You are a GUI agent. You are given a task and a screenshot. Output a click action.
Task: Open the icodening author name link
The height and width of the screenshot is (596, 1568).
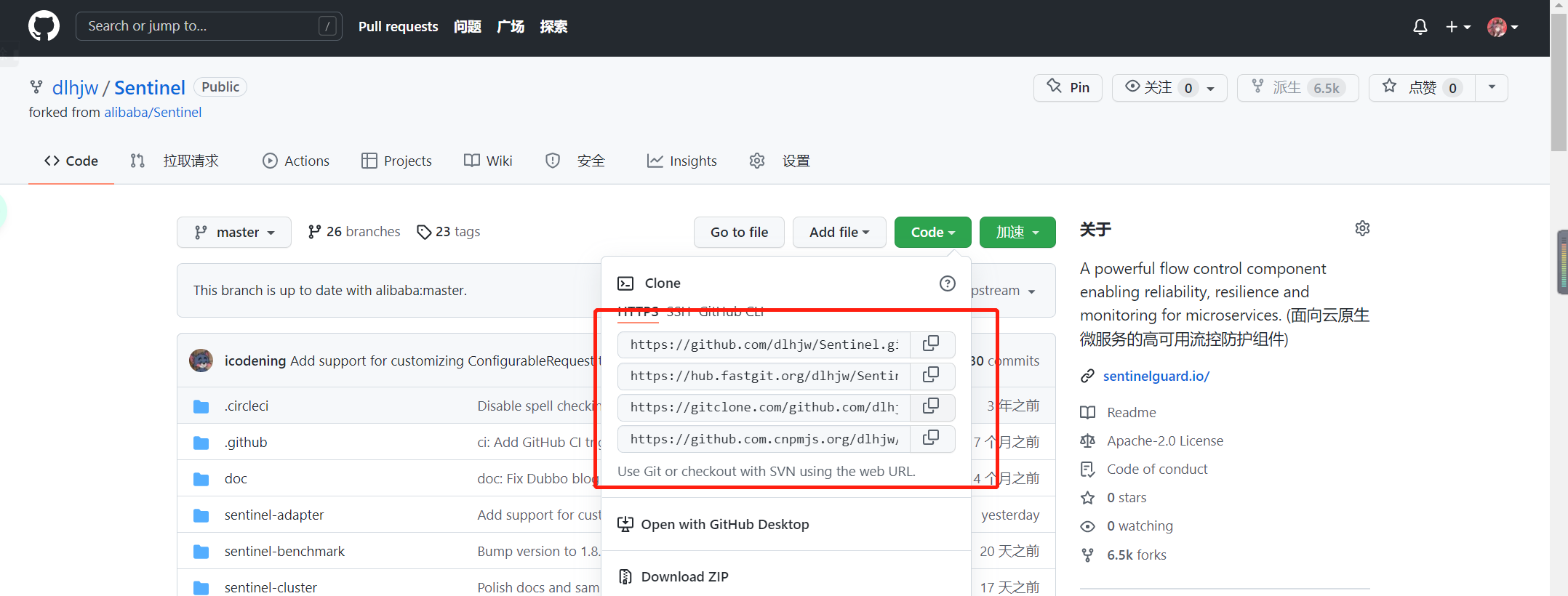point(255,361)
